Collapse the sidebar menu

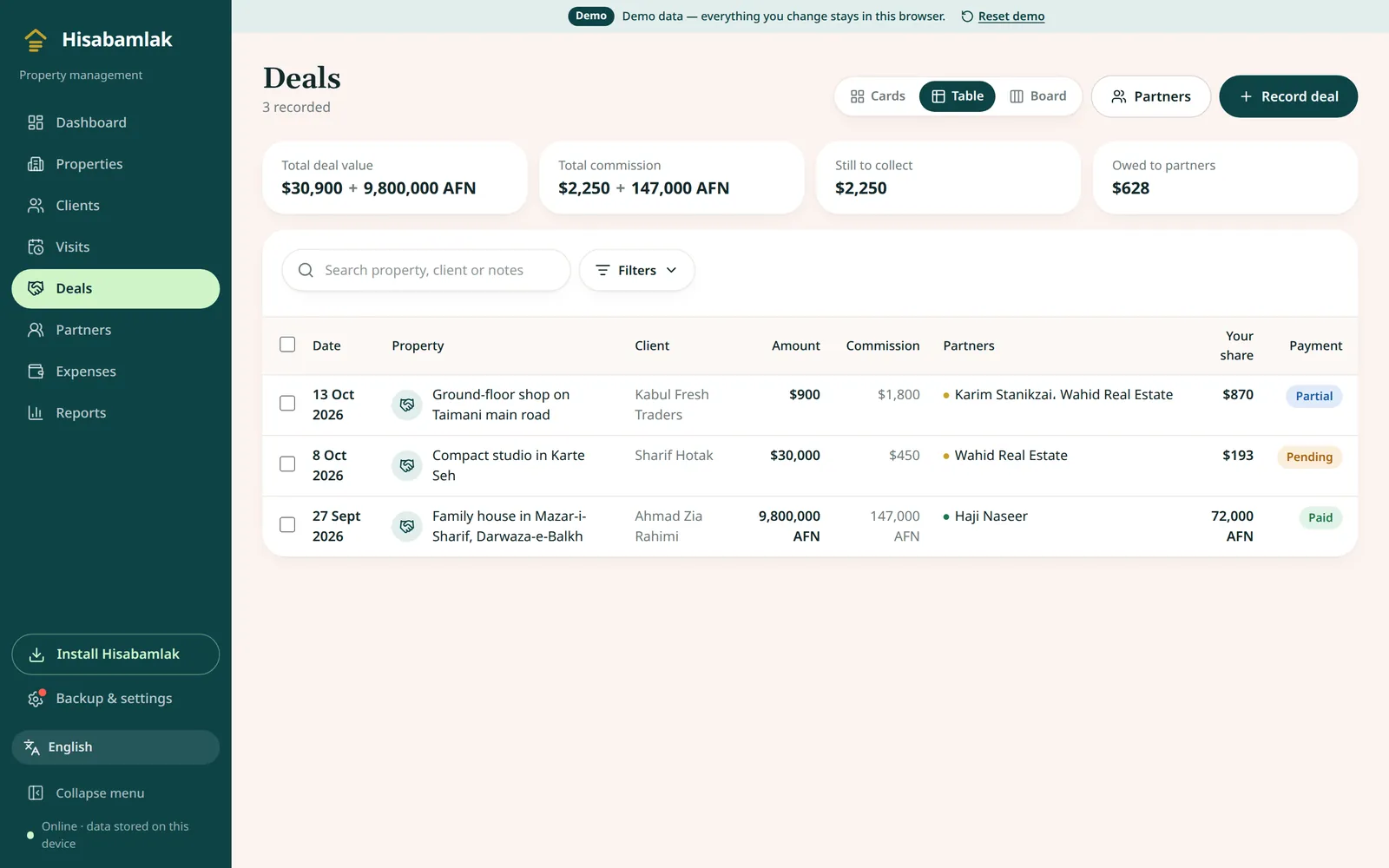[115, 793]
